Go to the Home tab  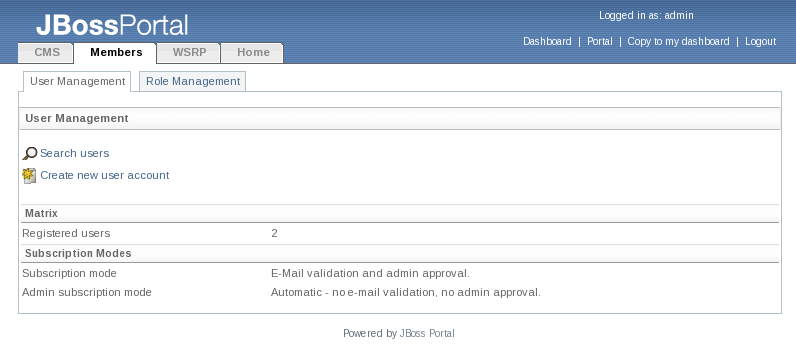(x=253, y=53)
